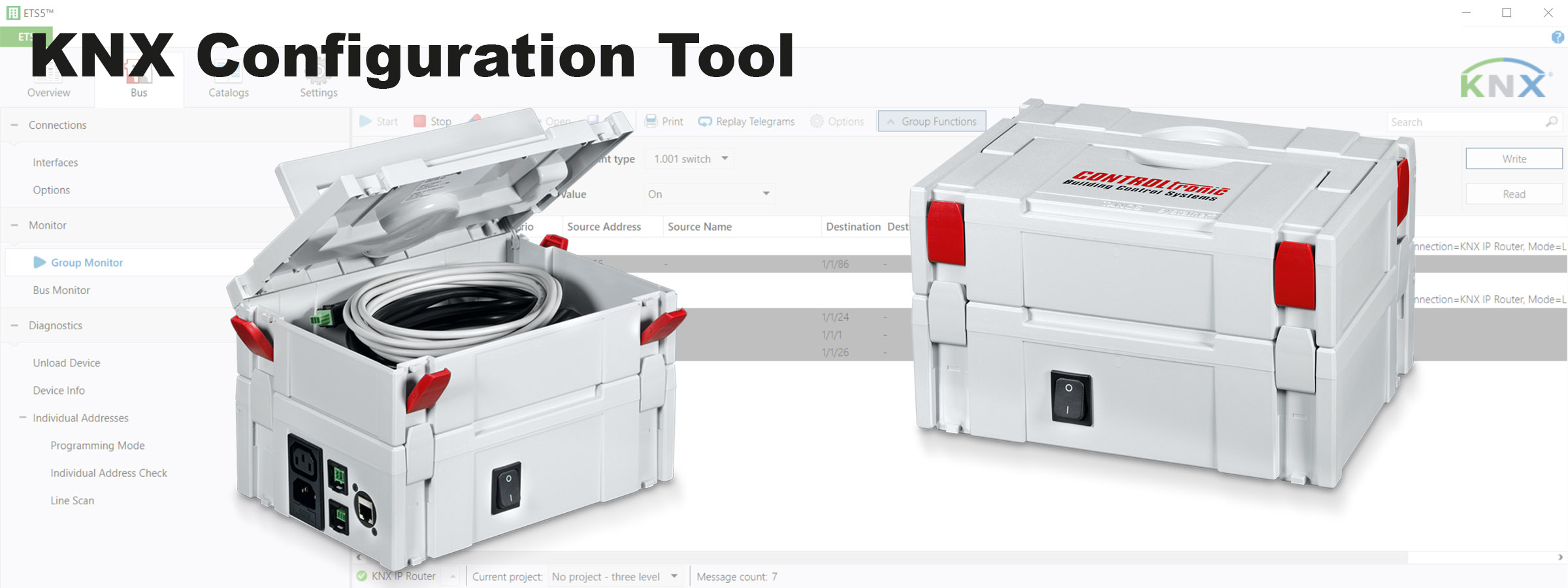
Task: Click the Message count: 7 status text
Action: pyautogui.click(x=737, y=577)
